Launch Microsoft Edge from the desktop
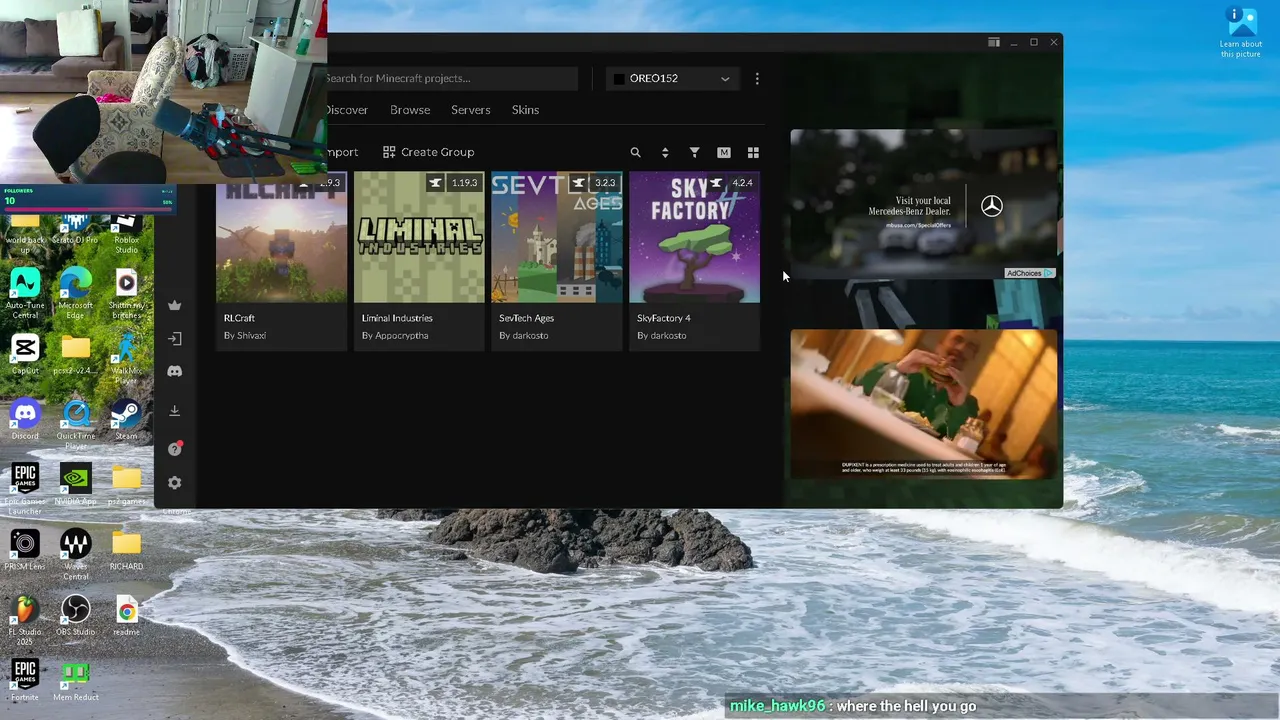The height and width of the screenshot is (720, 1280). (76, 292)
